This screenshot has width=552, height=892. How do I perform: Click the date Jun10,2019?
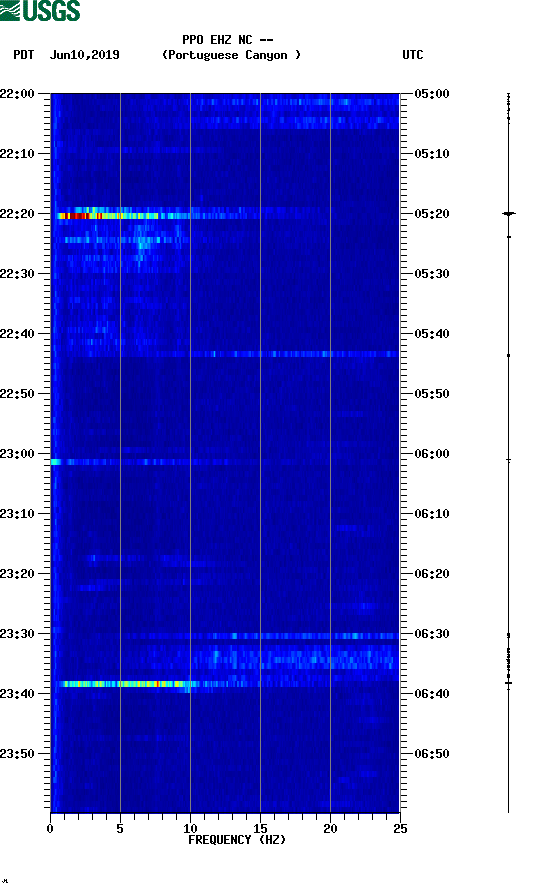(x=85, y=55)
